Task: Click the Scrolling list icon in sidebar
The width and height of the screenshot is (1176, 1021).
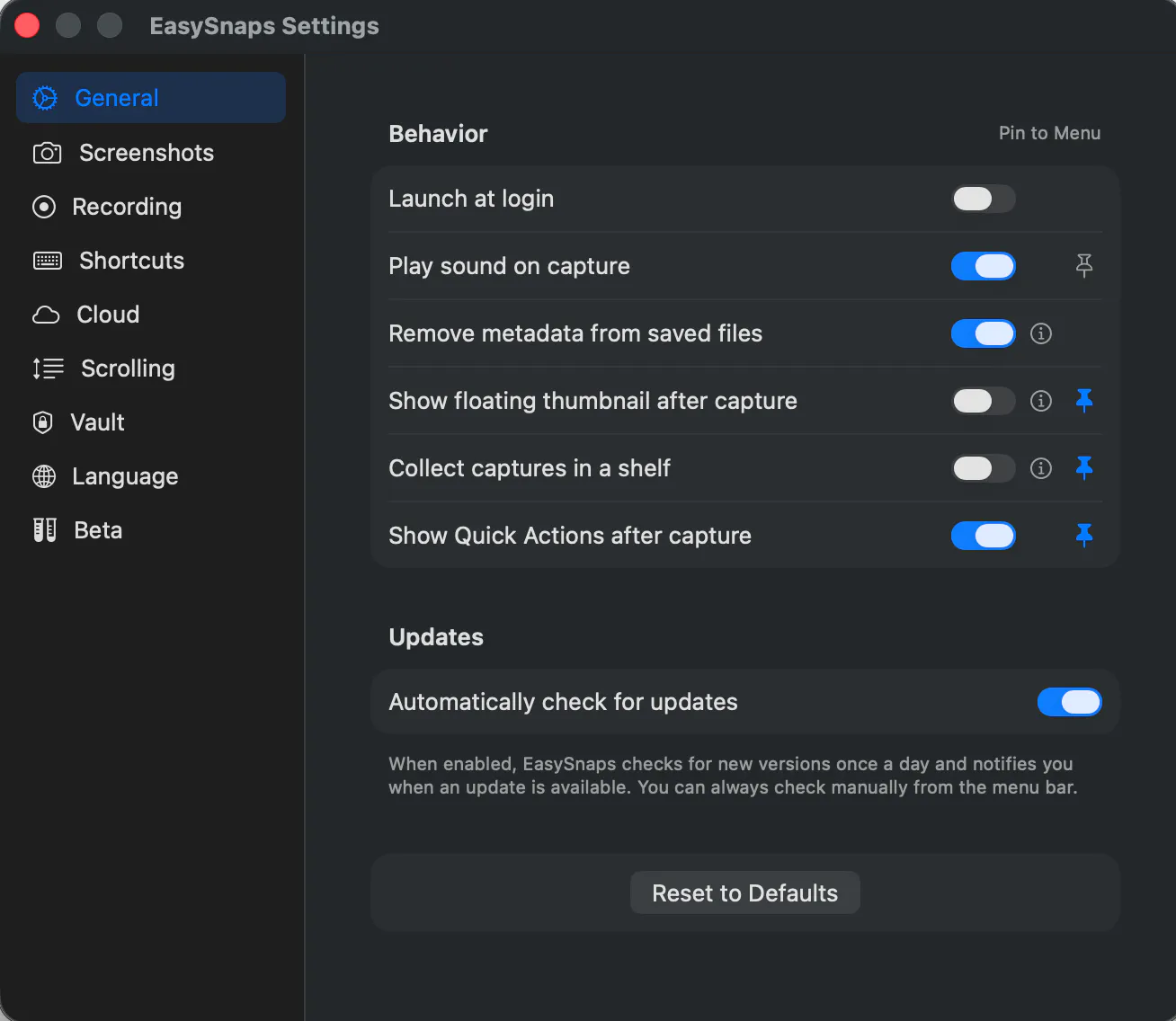Action: click(48, 368)
